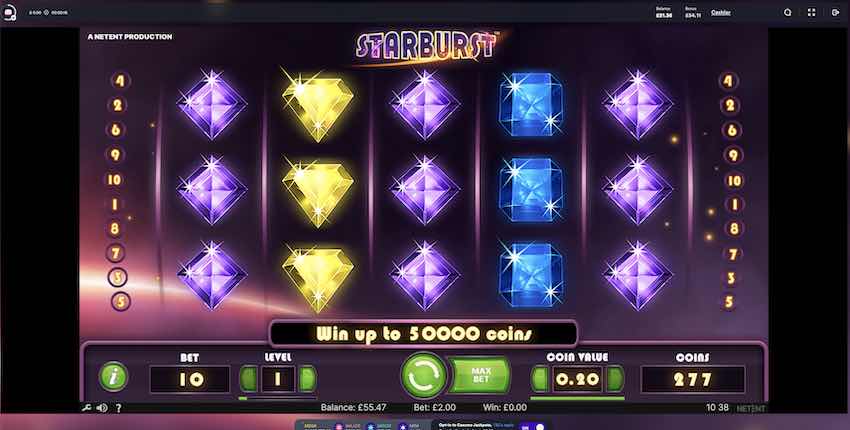
Task: Toggle the Casino Jackpots opt-in switch
Action: [534, 427]
